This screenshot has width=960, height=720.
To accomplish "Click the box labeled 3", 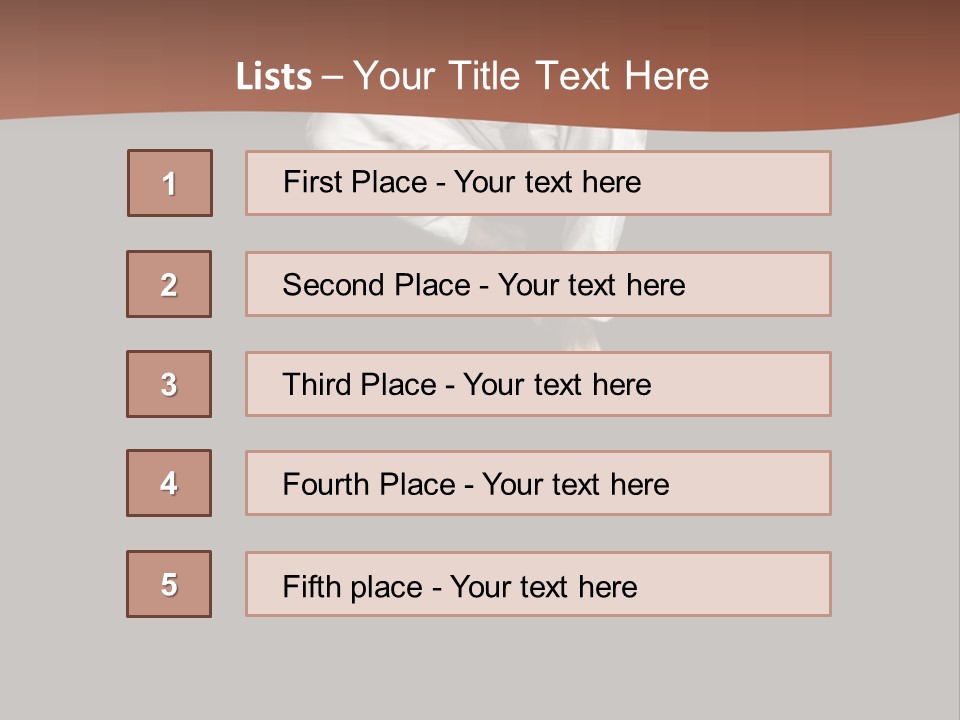I will coord(169,384).
